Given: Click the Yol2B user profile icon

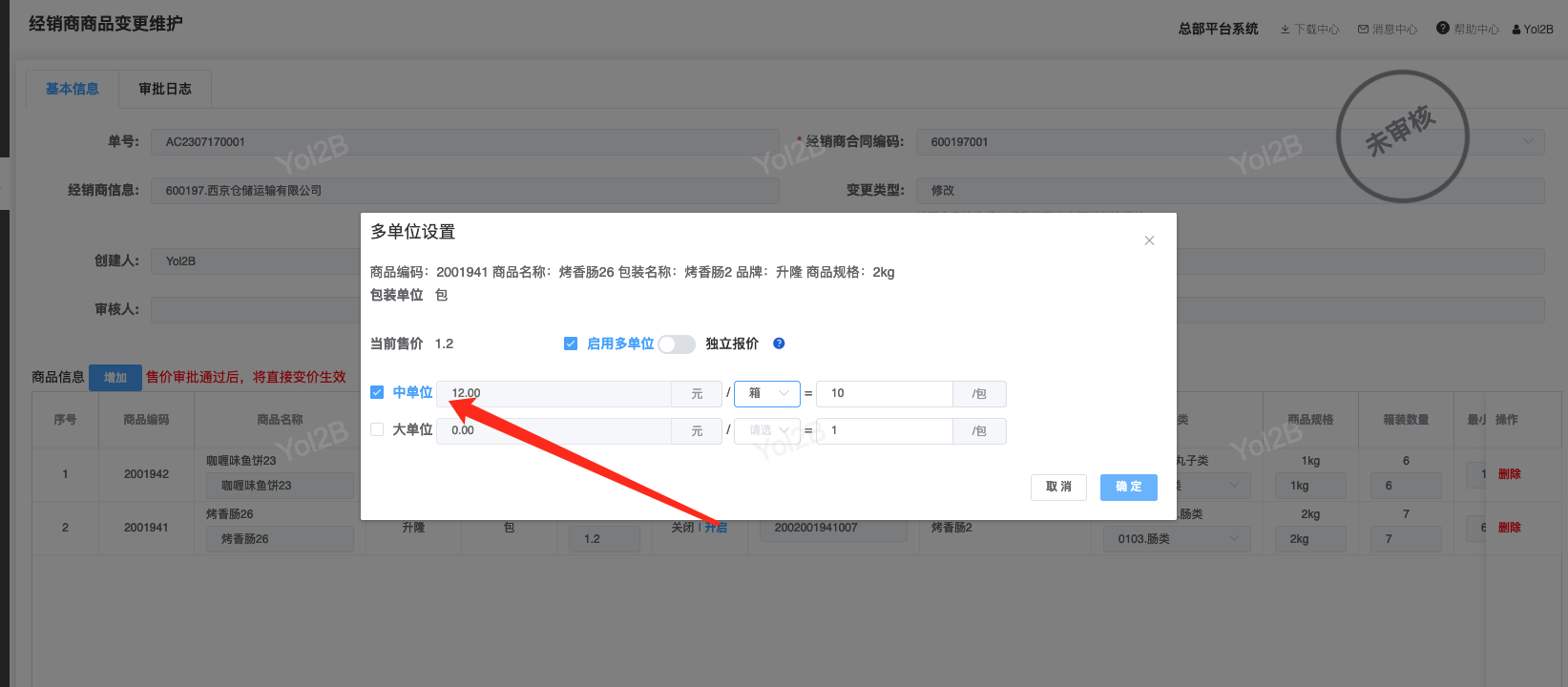Looking at the screenshot, I should click(x=1516, y=30).
